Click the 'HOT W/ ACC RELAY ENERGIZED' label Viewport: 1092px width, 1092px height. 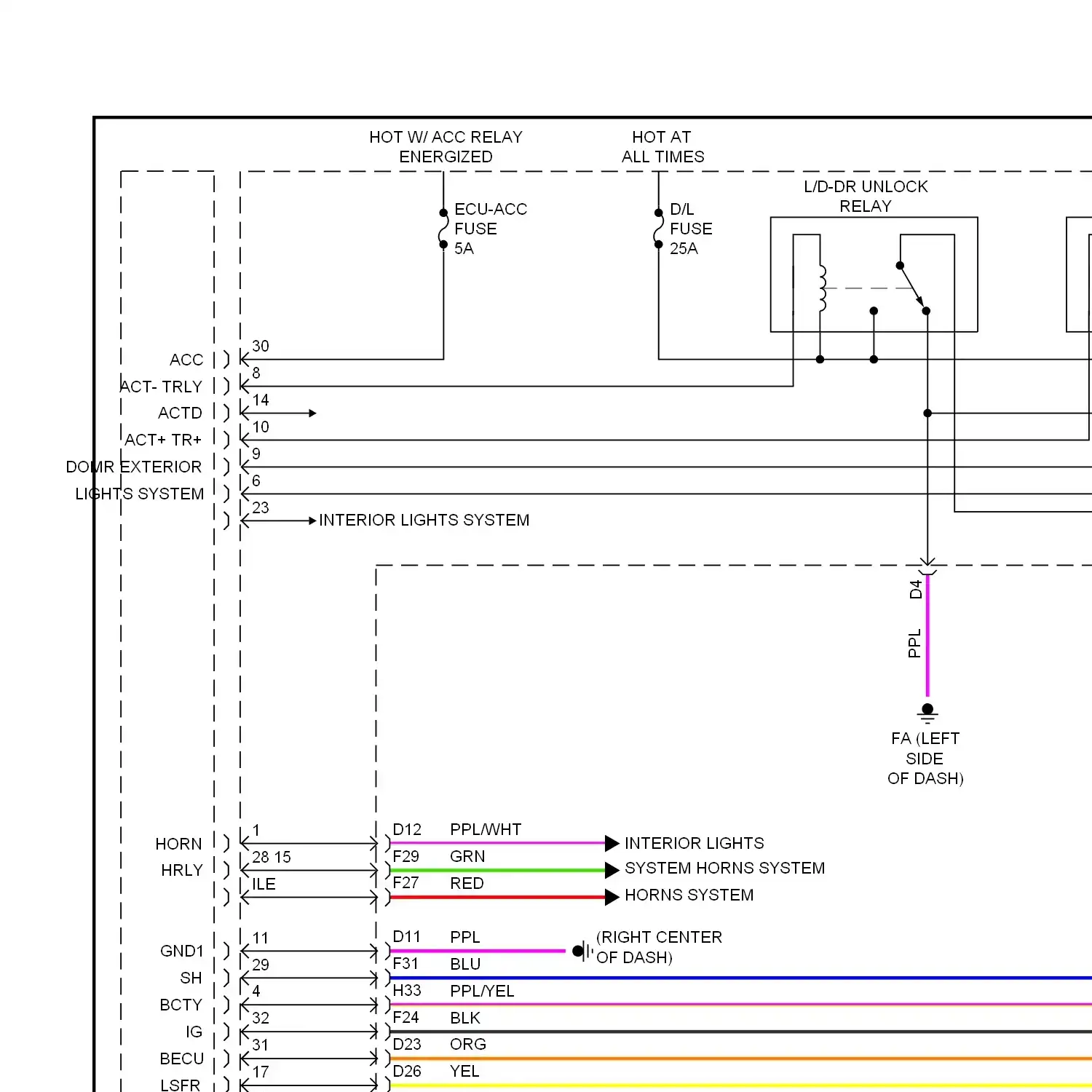click(446, 147)
